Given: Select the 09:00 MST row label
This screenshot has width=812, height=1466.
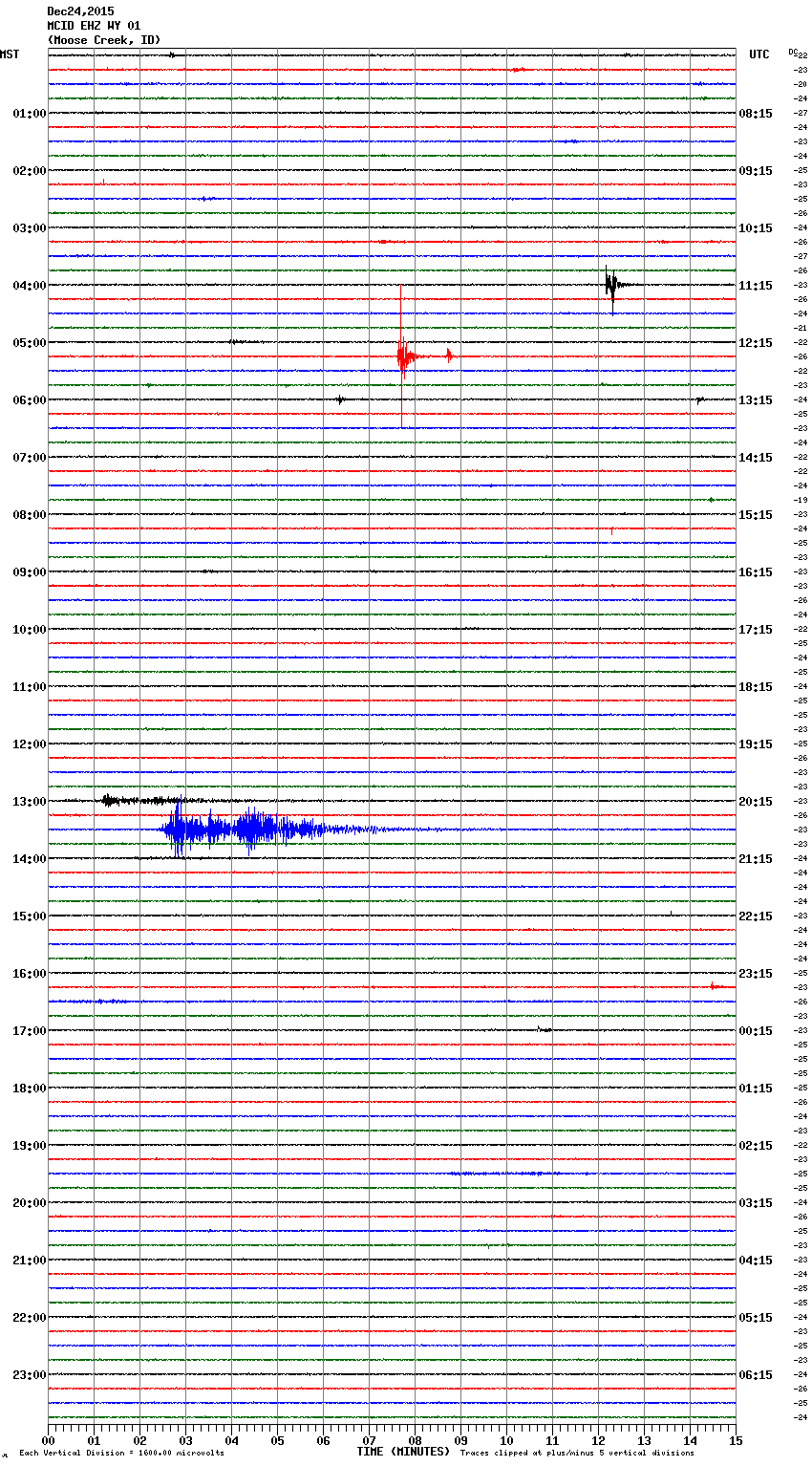Looking at the screenshot, I should pos(29,572).
